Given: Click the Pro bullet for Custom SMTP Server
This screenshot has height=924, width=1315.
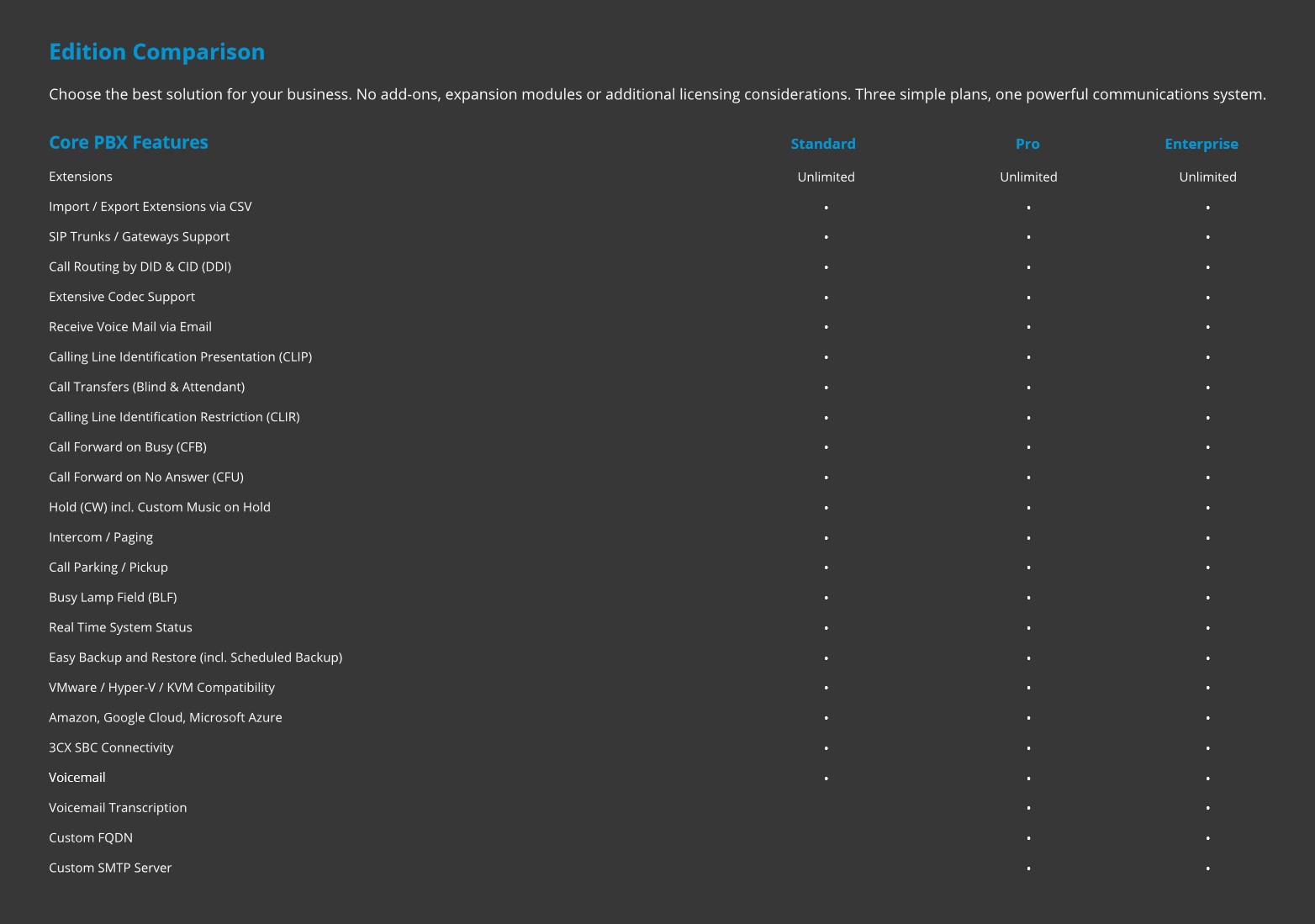Looking at the screenshot, I should pos(1028,869).
